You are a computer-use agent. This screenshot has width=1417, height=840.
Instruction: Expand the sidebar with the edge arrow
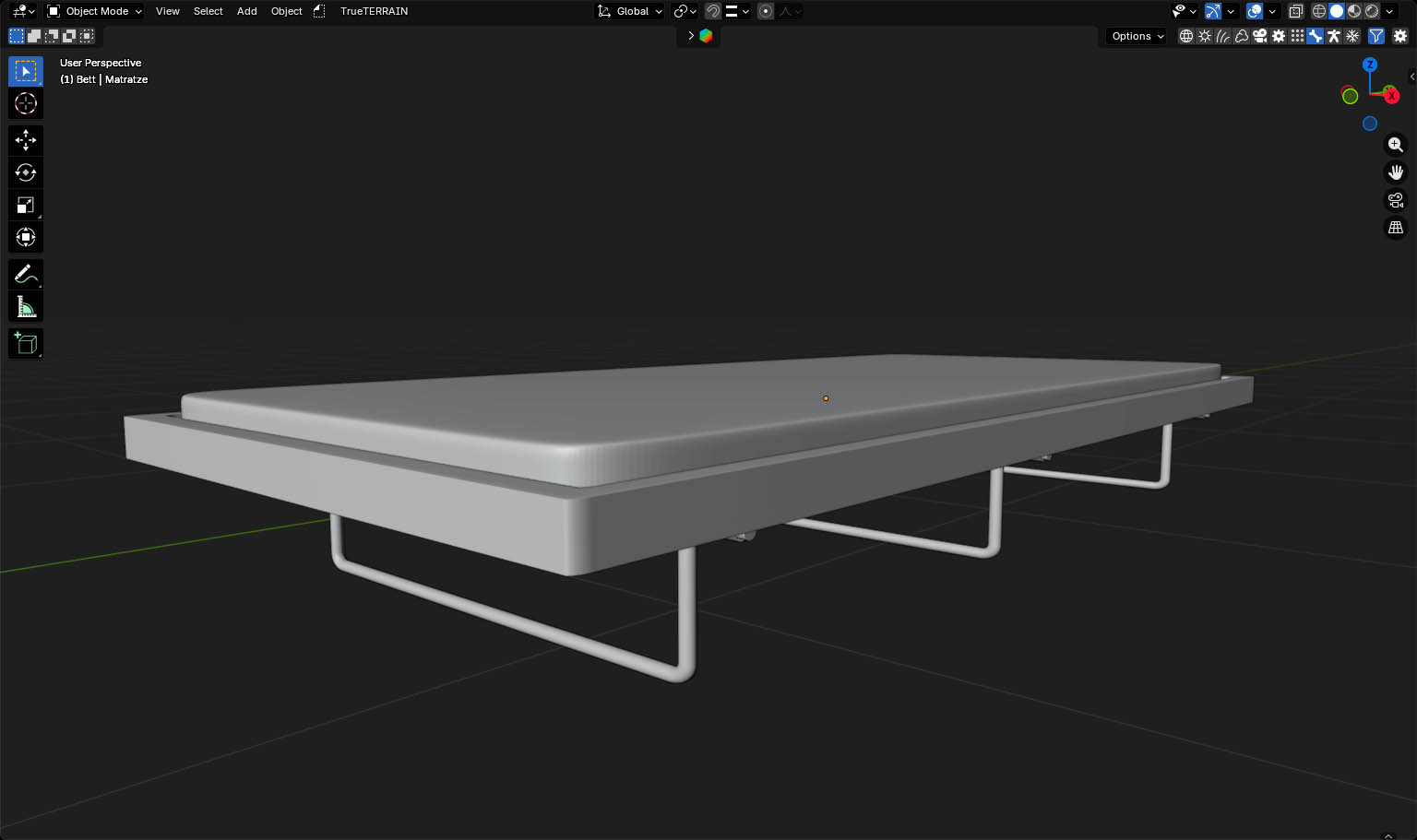[1412, 77]
